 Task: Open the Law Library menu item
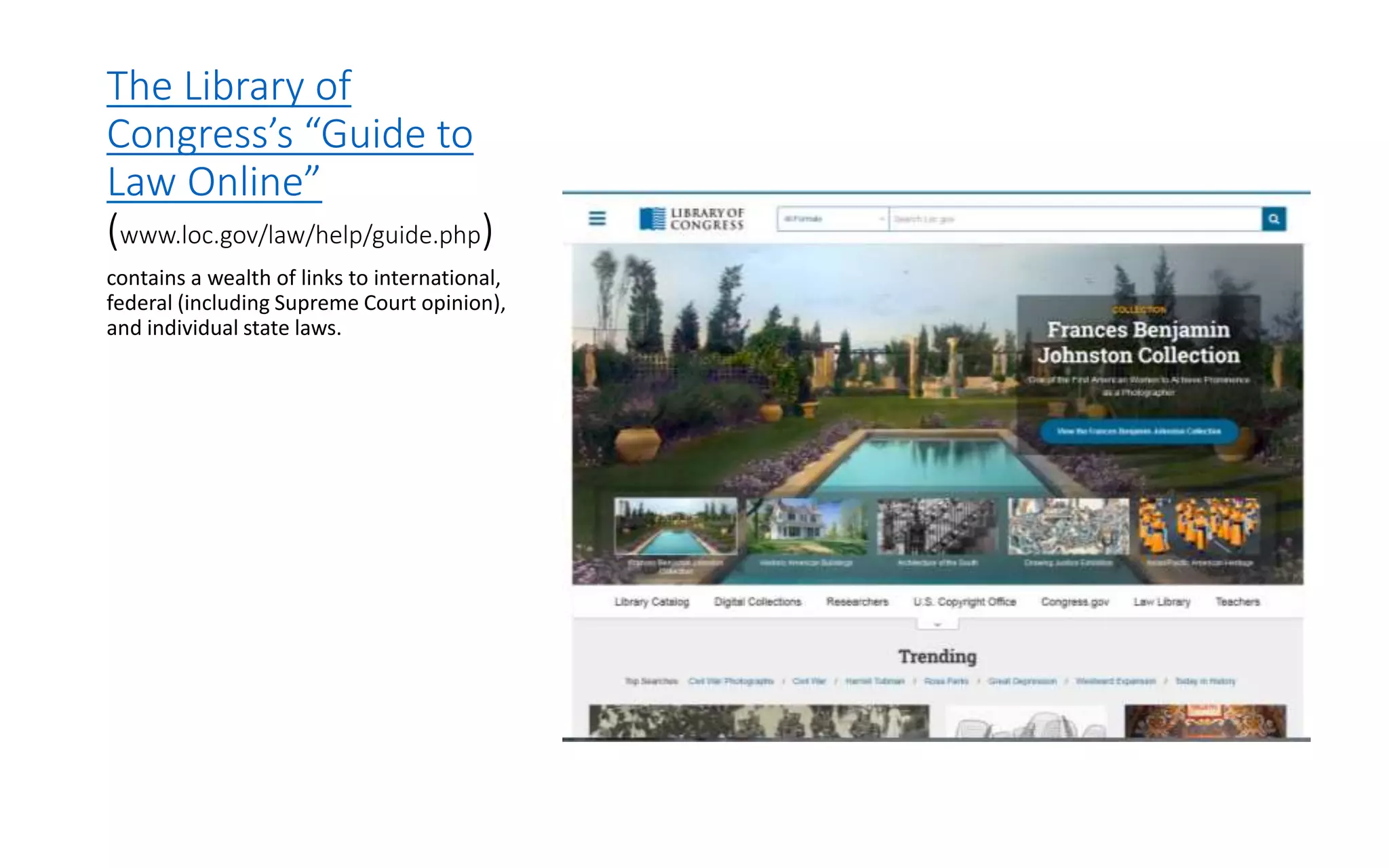pos(1162,601)
